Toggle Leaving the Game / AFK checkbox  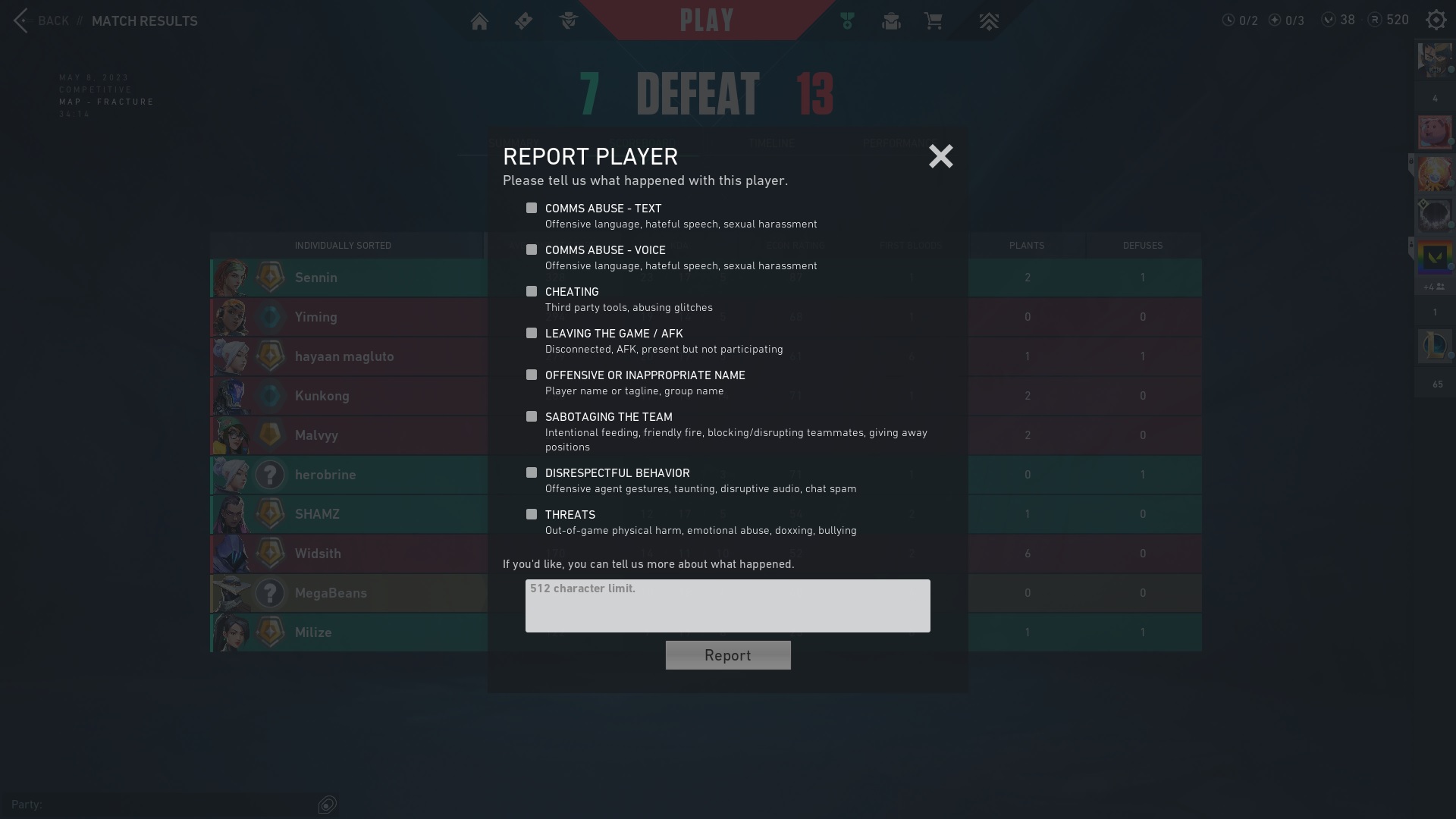point(531,333)
